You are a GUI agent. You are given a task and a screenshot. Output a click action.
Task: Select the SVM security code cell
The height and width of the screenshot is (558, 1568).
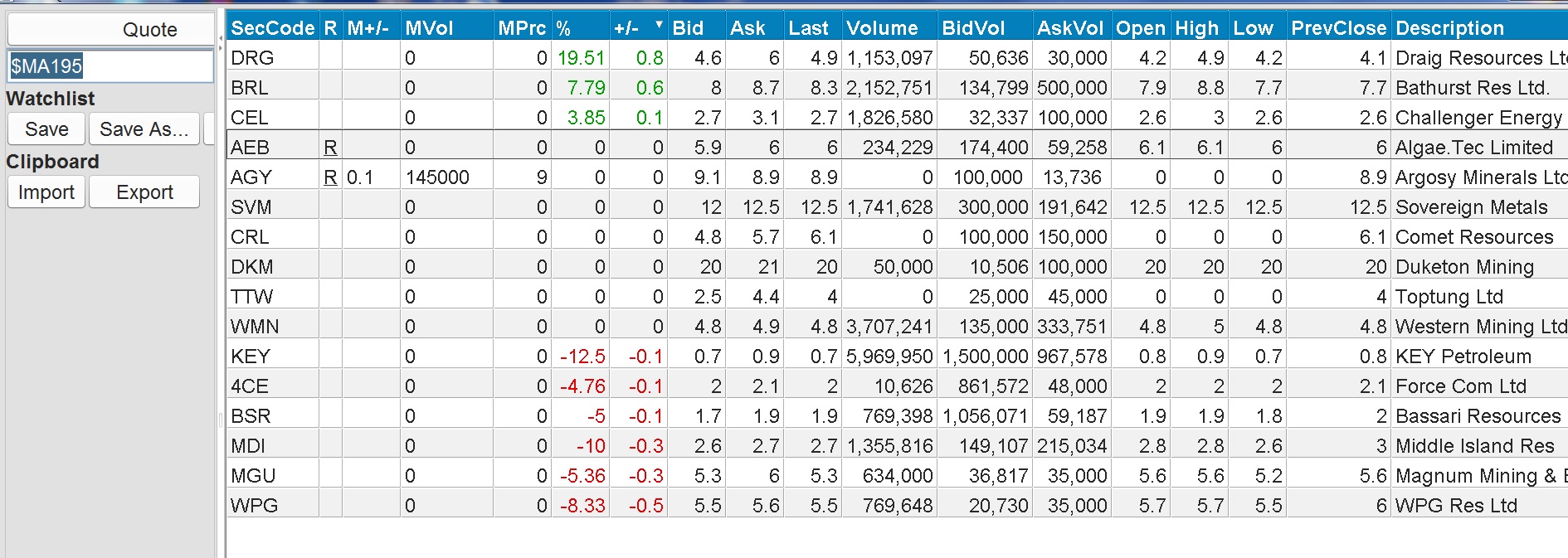(272, 207)
